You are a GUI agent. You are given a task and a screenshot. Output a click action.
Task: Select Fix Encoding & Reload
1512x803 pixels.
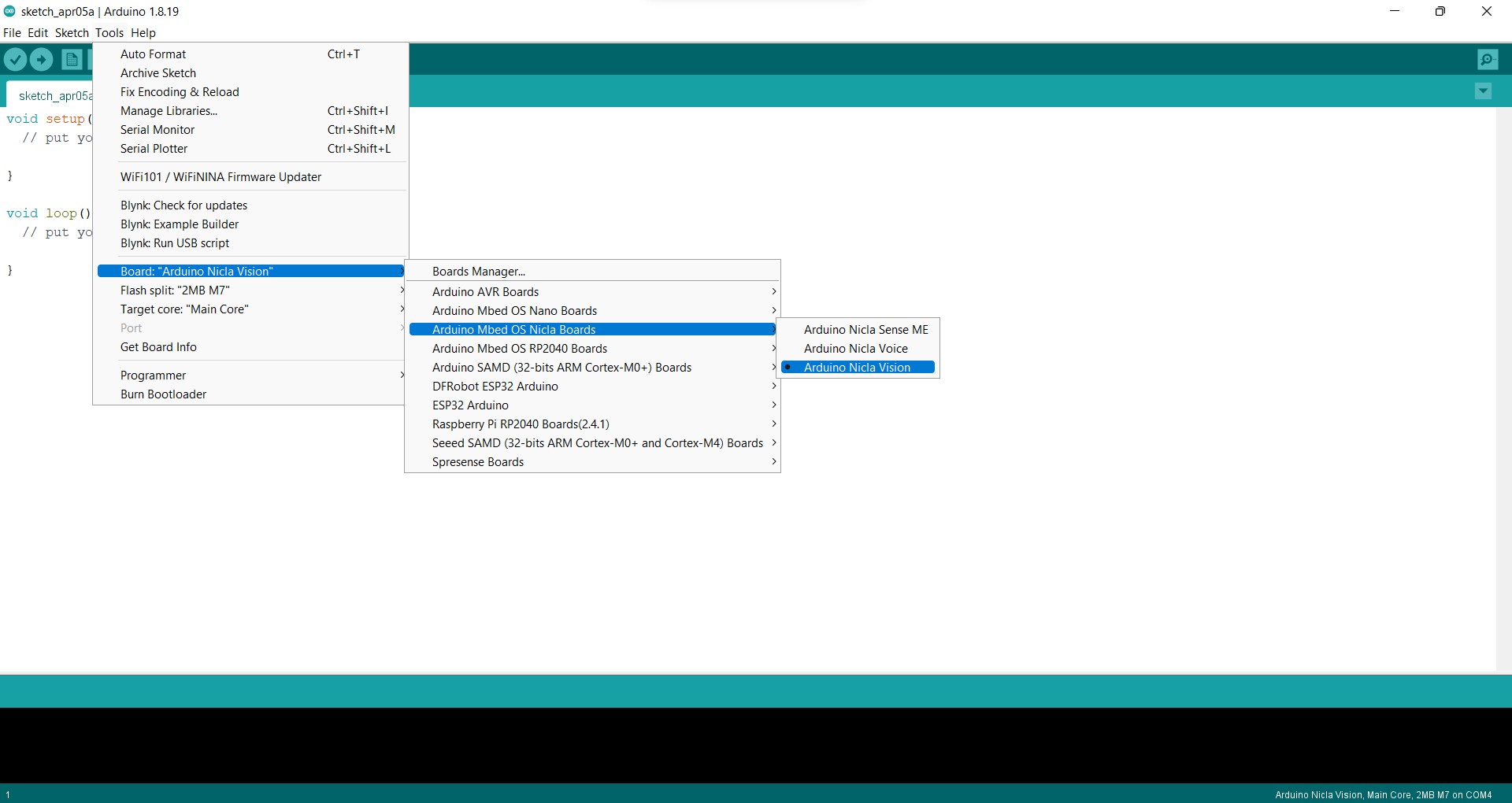click(x=250, y=92)
